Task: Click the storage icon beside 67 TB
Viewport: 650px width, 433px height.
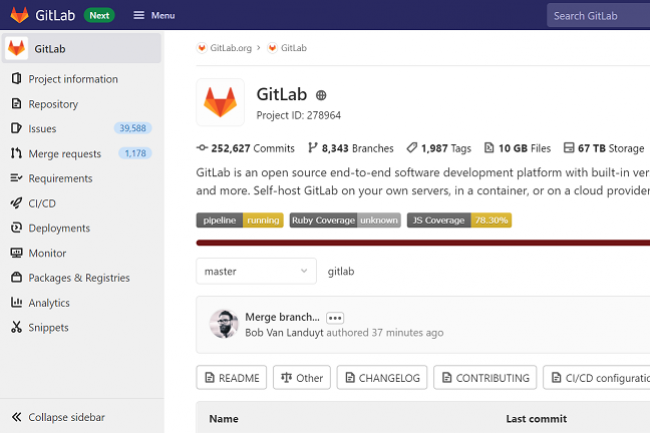Action: (x=569, y=148)
